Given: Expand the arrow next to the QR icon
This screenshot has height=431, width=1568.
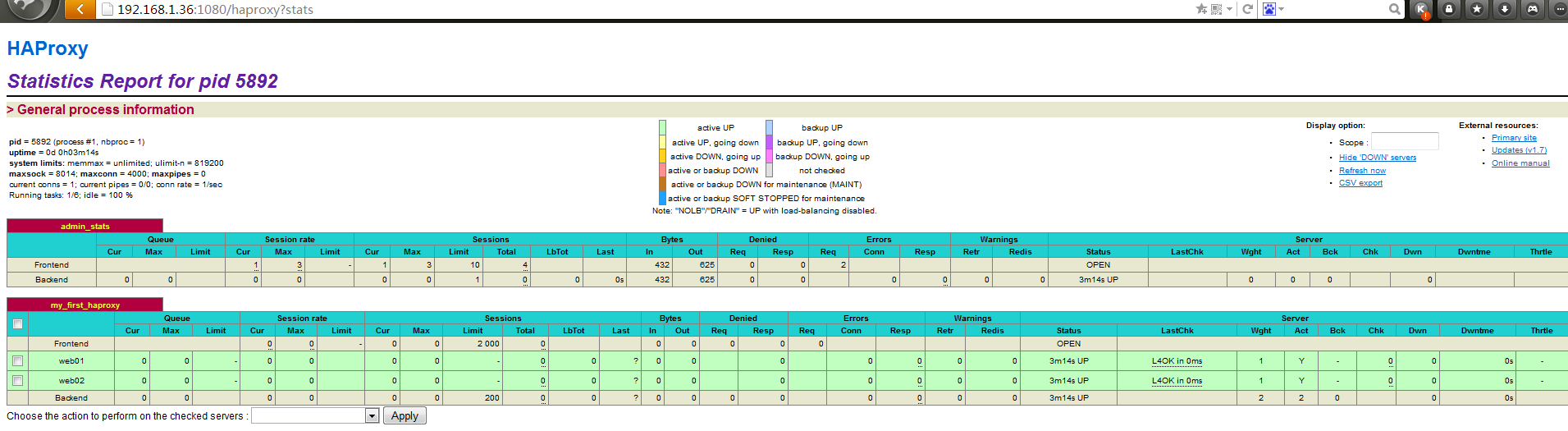Looking at the screenshot, I should click(x=1229, y=9).
